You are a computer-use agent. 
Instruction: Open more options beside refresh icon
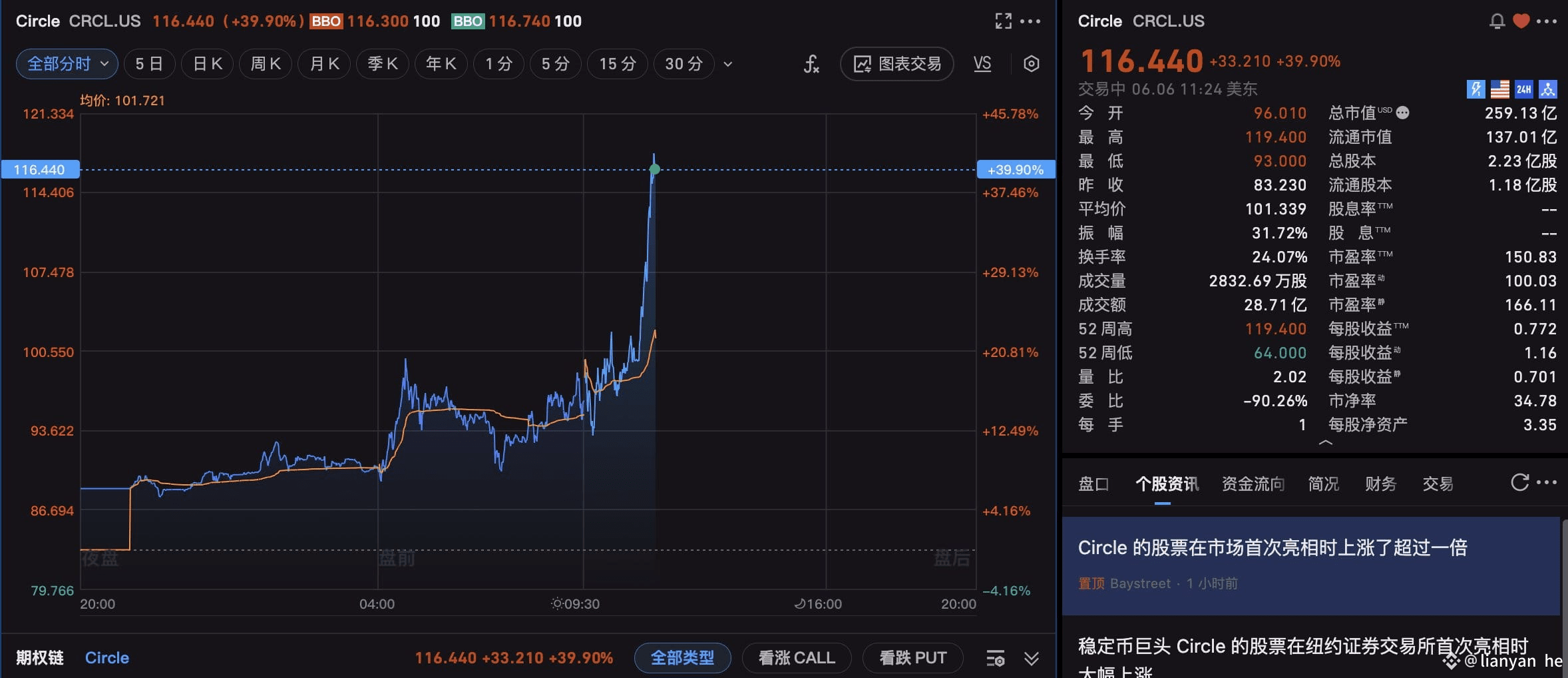pos(1546,482)
